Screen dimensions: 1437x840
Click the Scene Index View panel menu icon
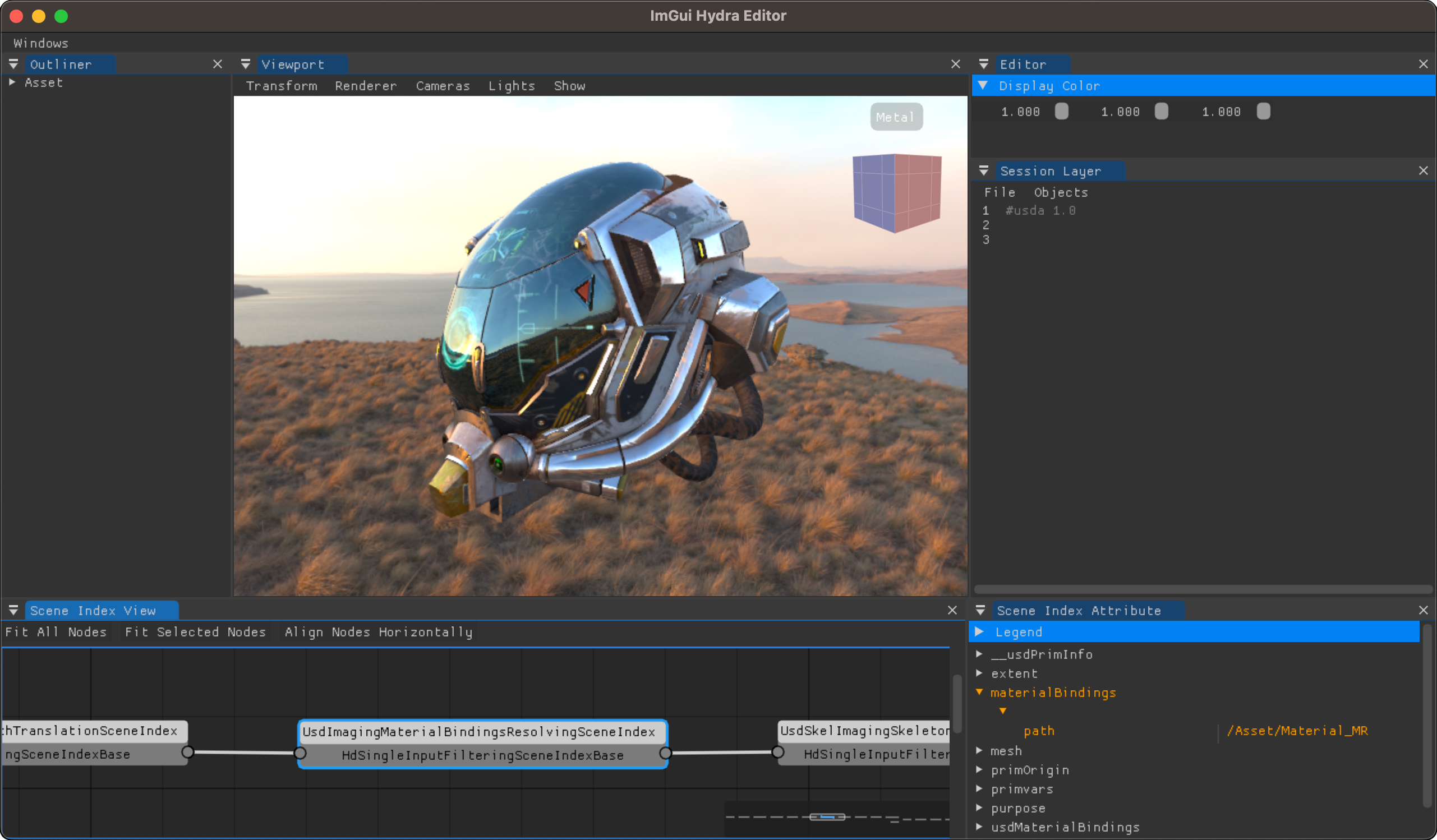pos(13,610)
